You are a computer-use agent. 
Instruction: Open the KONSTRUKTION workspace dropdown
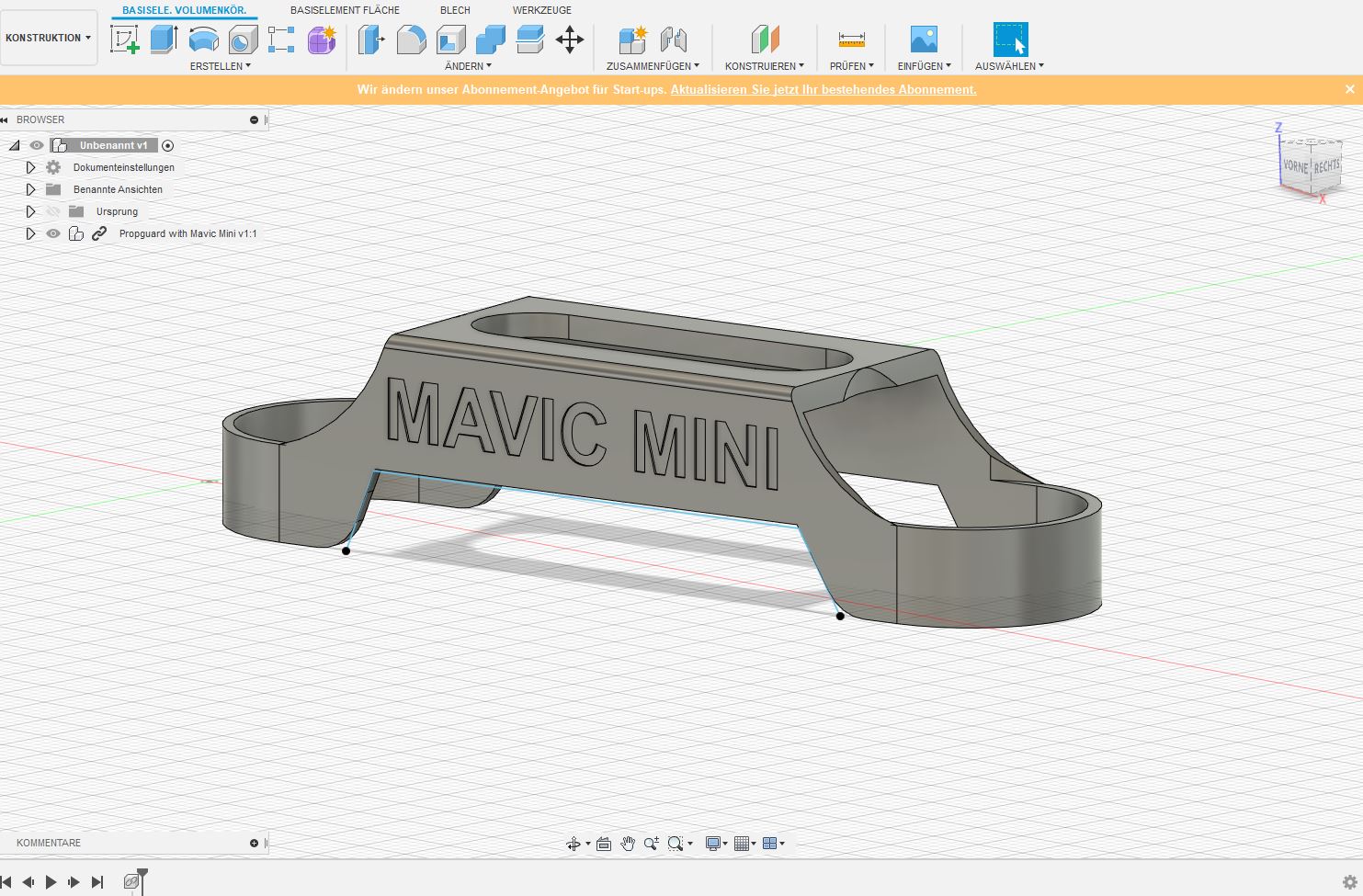click(49, 38)
